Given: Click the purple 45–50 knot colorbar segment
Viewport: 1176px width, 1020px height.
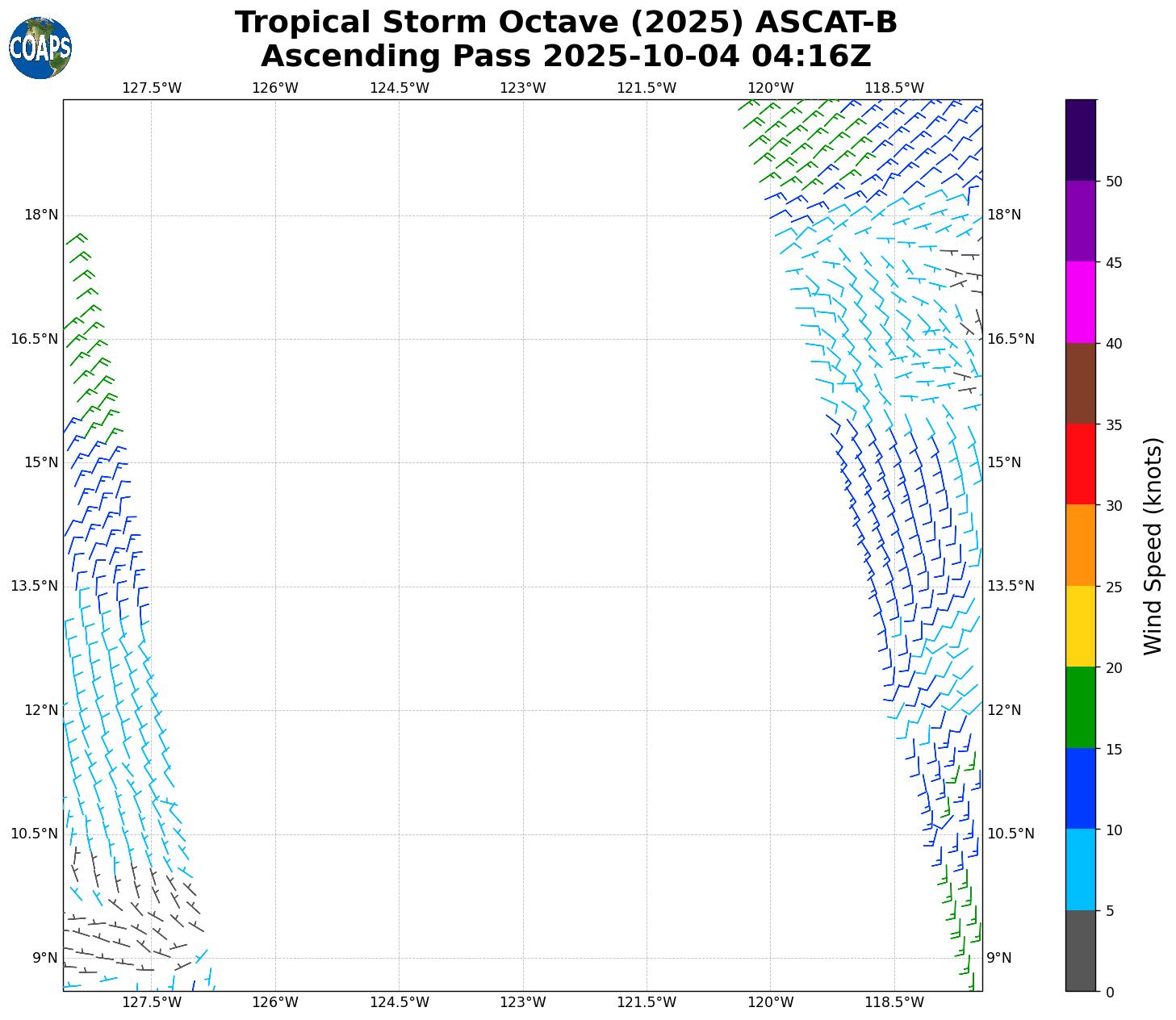Looking at the screenshot, I should [1080, 221].
